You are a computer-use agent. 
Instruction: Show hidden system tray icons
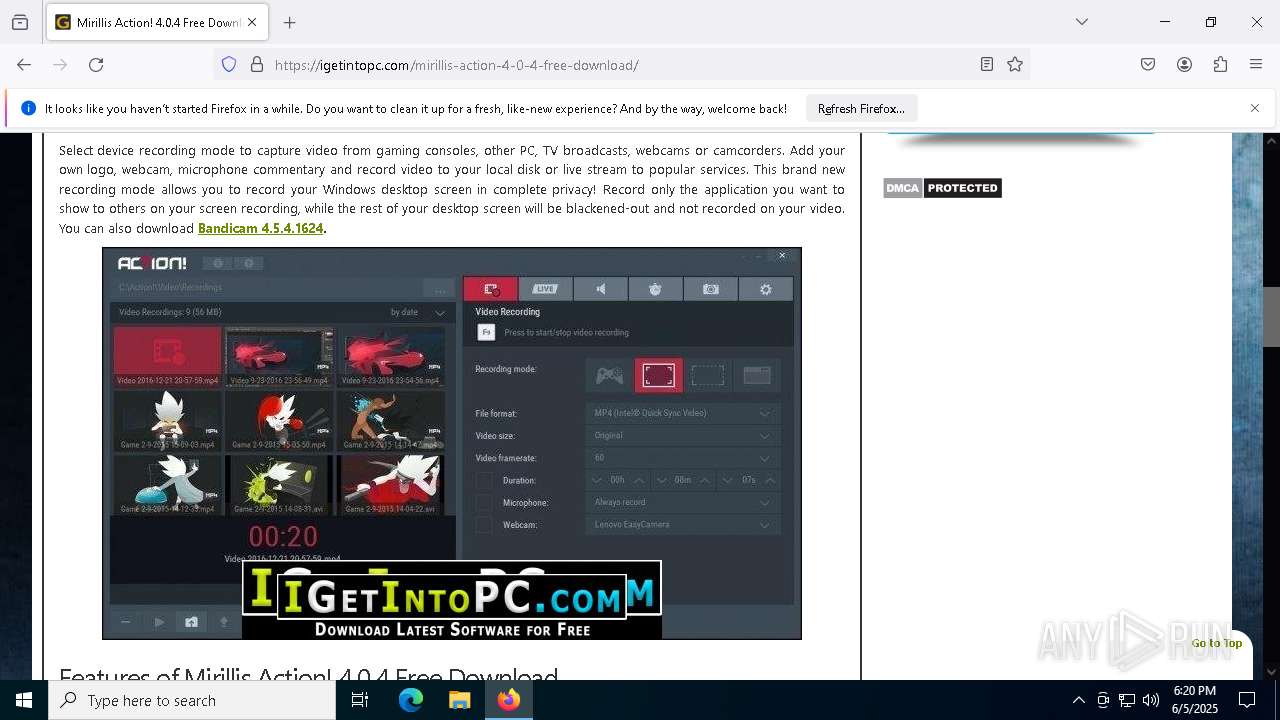pos(1078,700)
